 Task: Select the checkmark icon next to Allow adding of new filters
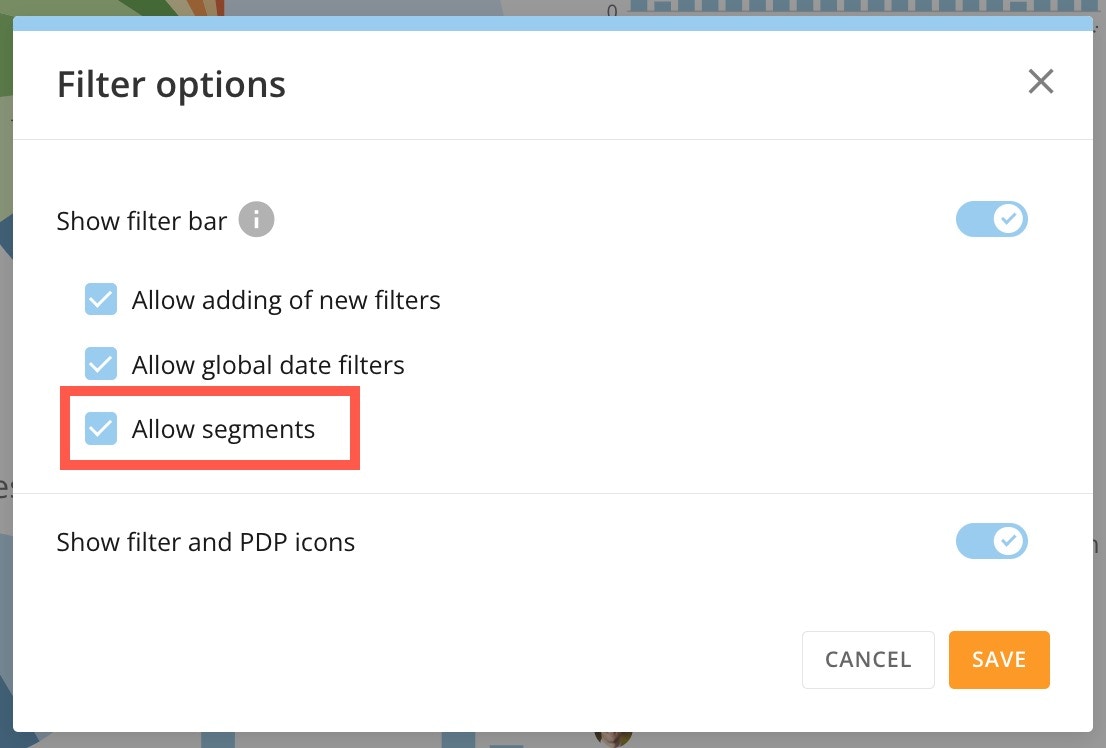pos(101,298)
